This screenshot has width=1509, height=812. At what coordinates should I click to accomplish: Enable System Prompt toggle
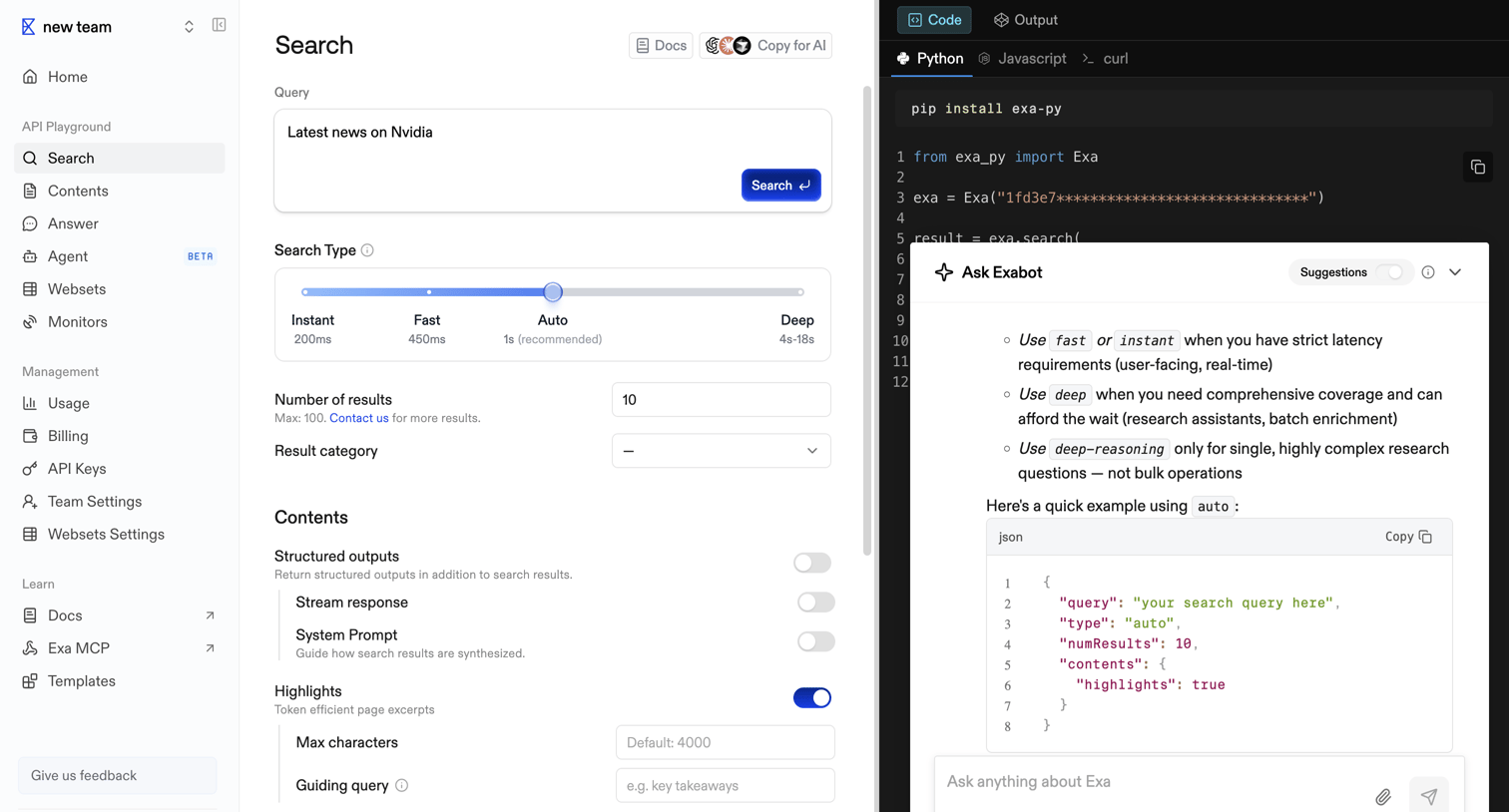tap(815, 641)
